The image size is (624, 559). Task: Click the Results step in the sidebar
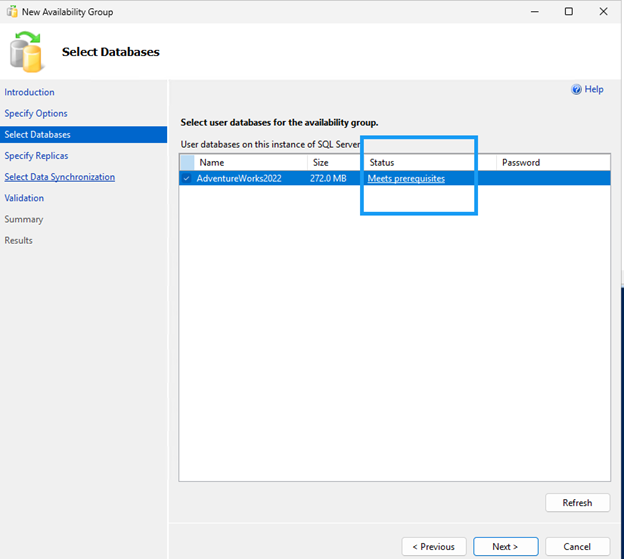click(x=18, y=240)
